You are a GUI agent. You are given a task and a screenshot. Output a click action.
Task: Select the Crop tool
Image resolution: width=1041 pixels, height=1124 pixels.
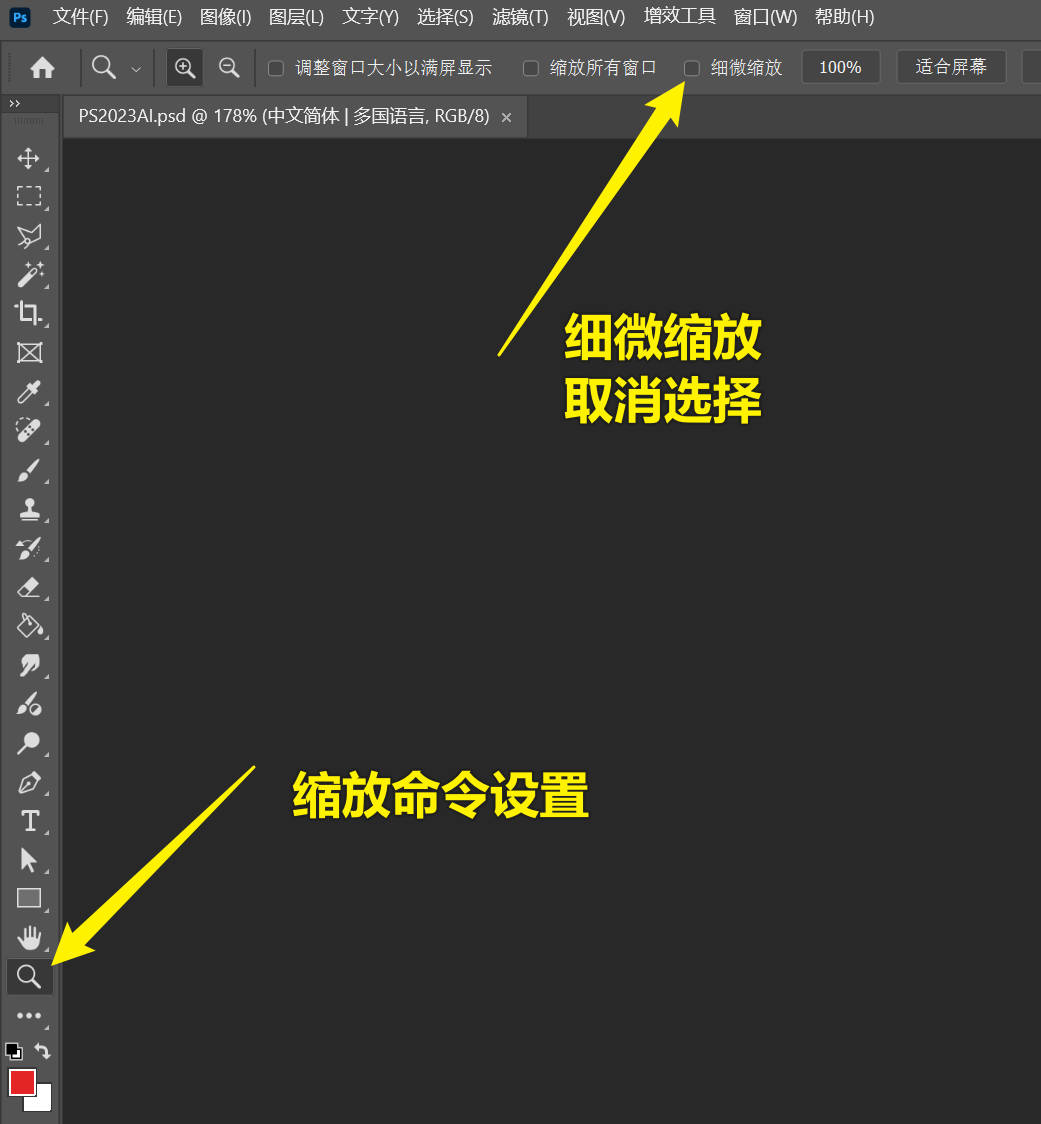point(29,313)
